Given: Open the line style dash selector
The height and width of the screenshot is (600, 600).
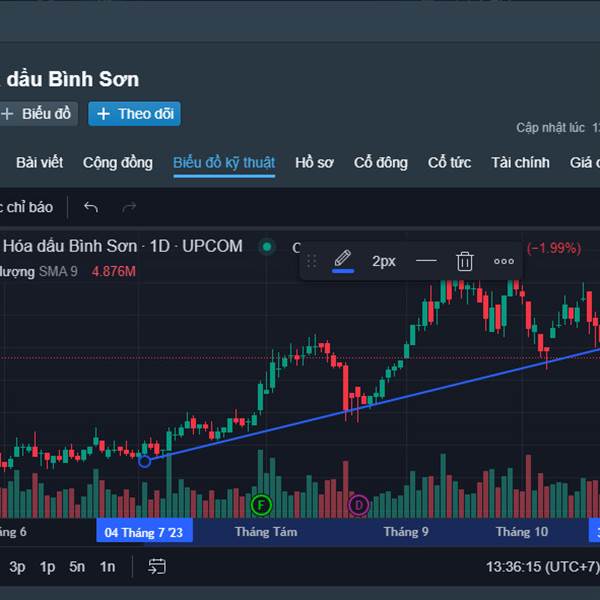Looking at the screenshot, I should [426, 261].
